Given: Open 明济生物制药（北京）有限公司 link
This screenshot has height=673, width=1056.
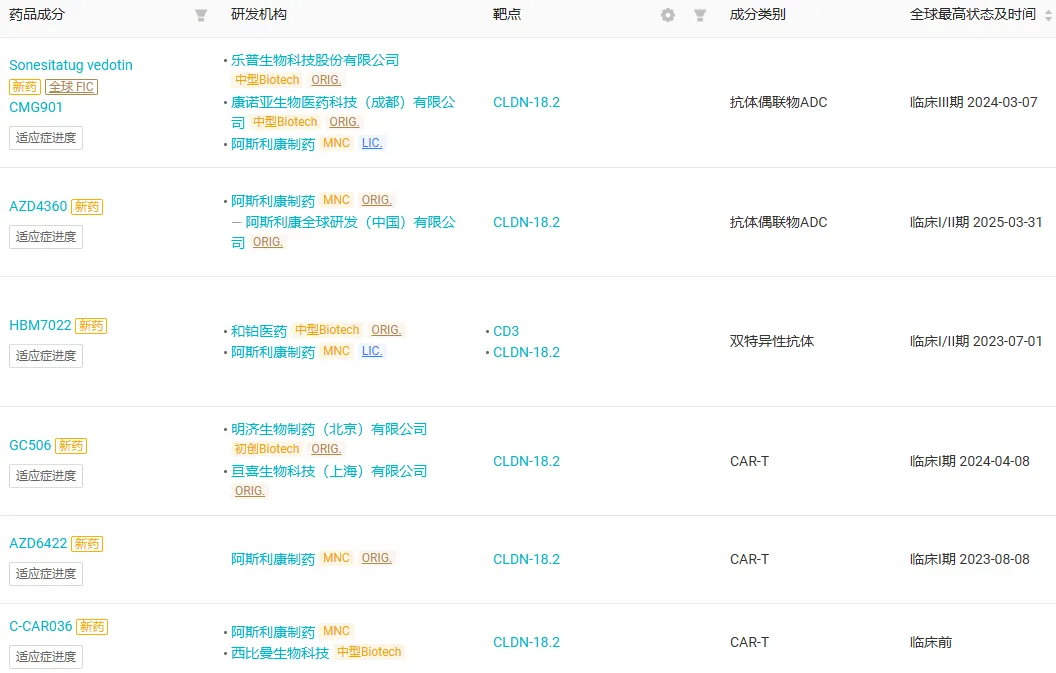Looking at the screenshot, I should coord(329,429).
